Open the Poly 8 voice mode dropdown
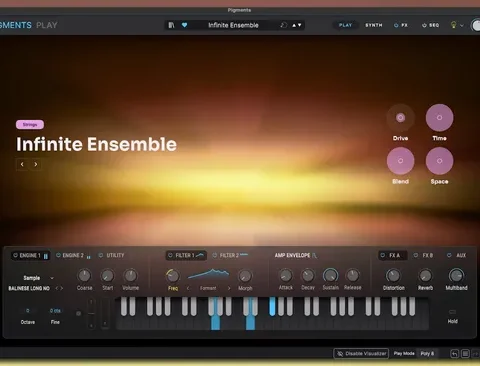Screen dimensions: 480x366 (427, 353)
